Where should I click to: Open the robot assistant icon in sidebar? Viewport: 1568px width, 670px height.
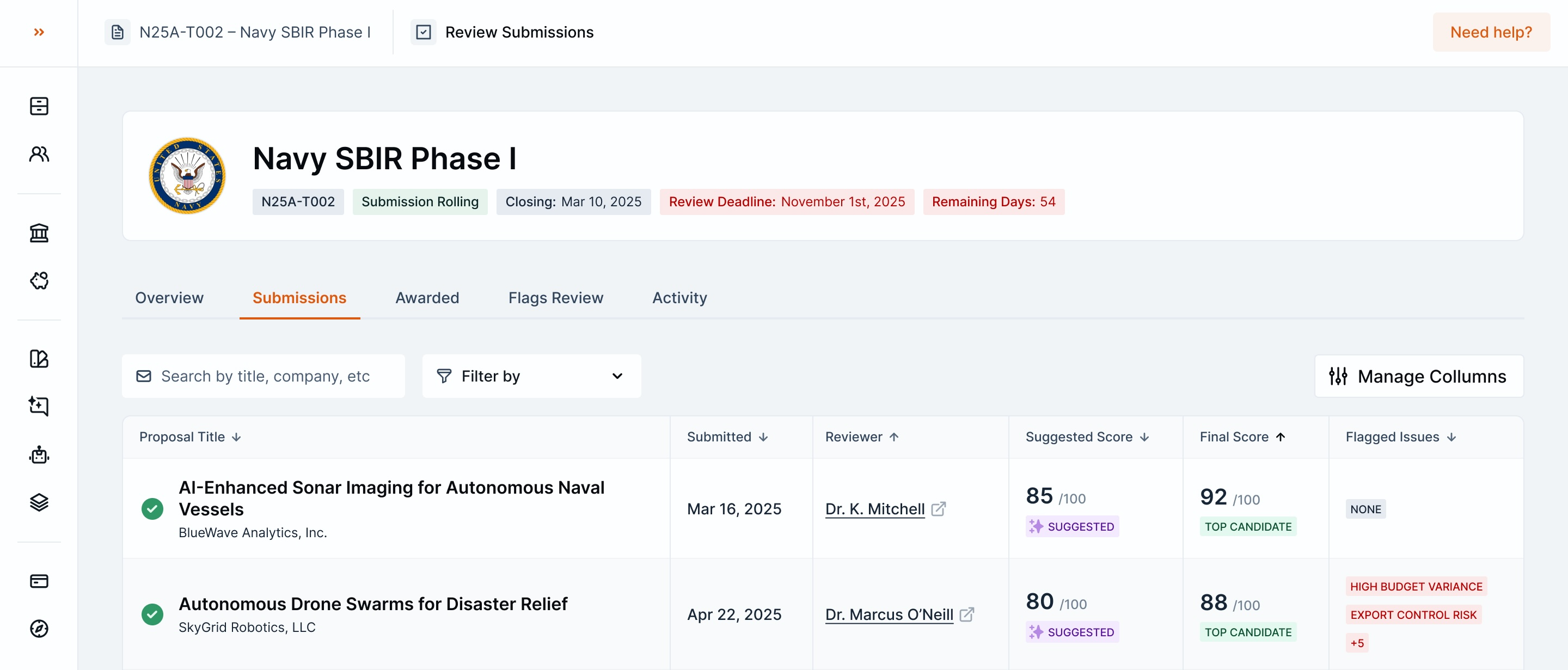(x=39, y=454)
